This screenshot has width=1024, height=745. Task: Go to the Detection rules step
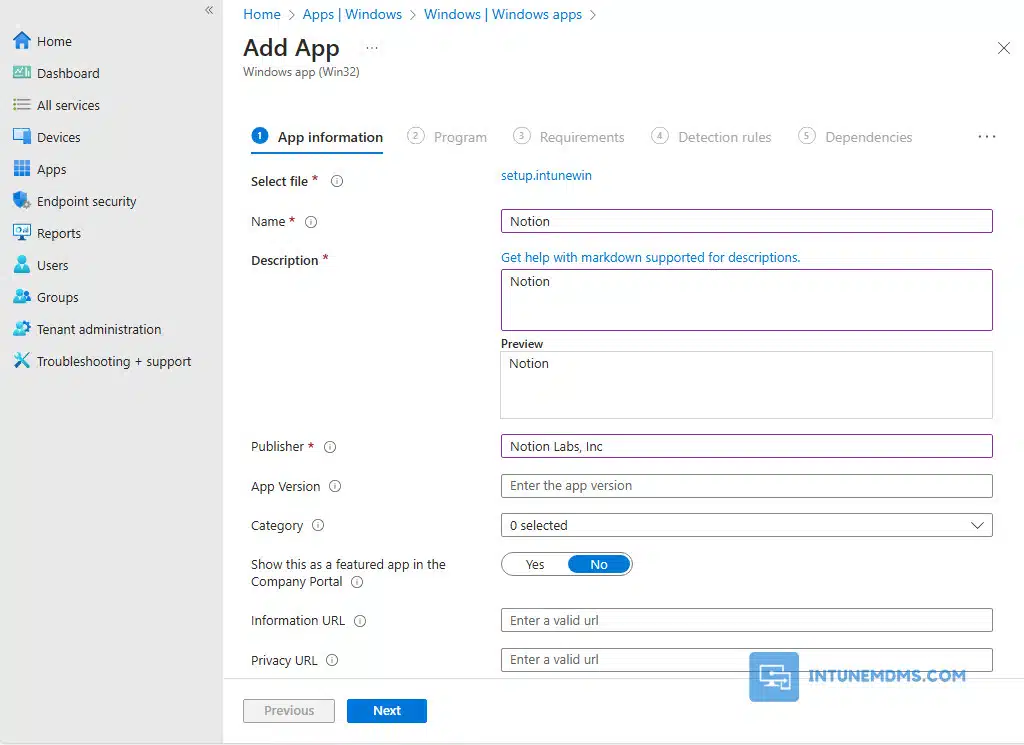click(x=712, y=137)
